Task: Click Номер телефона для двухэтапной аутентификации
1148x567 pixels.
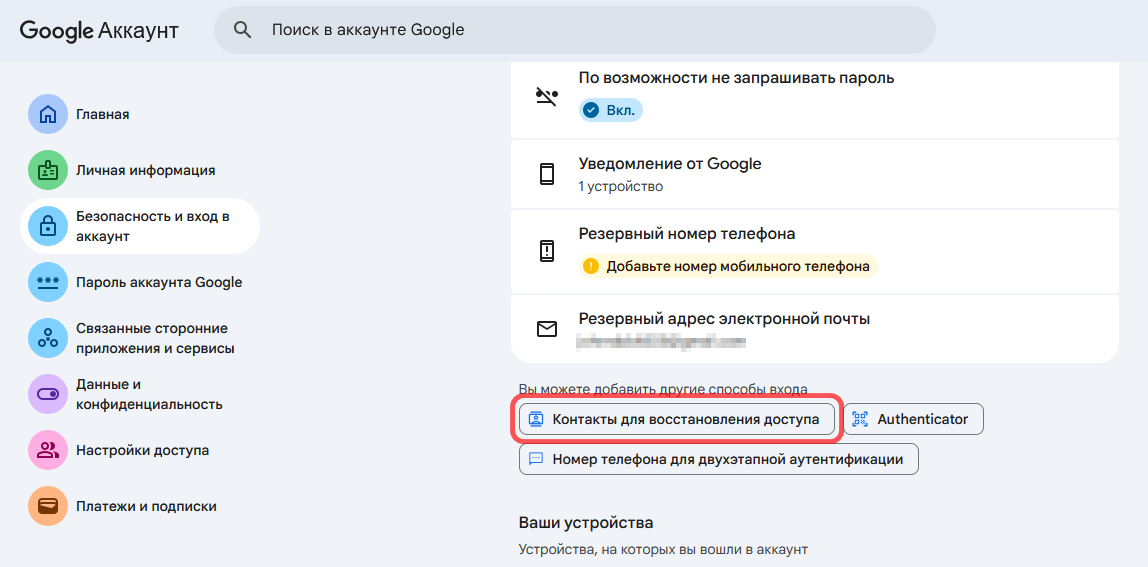Action: pyautogui.click(x=717, y=460)
